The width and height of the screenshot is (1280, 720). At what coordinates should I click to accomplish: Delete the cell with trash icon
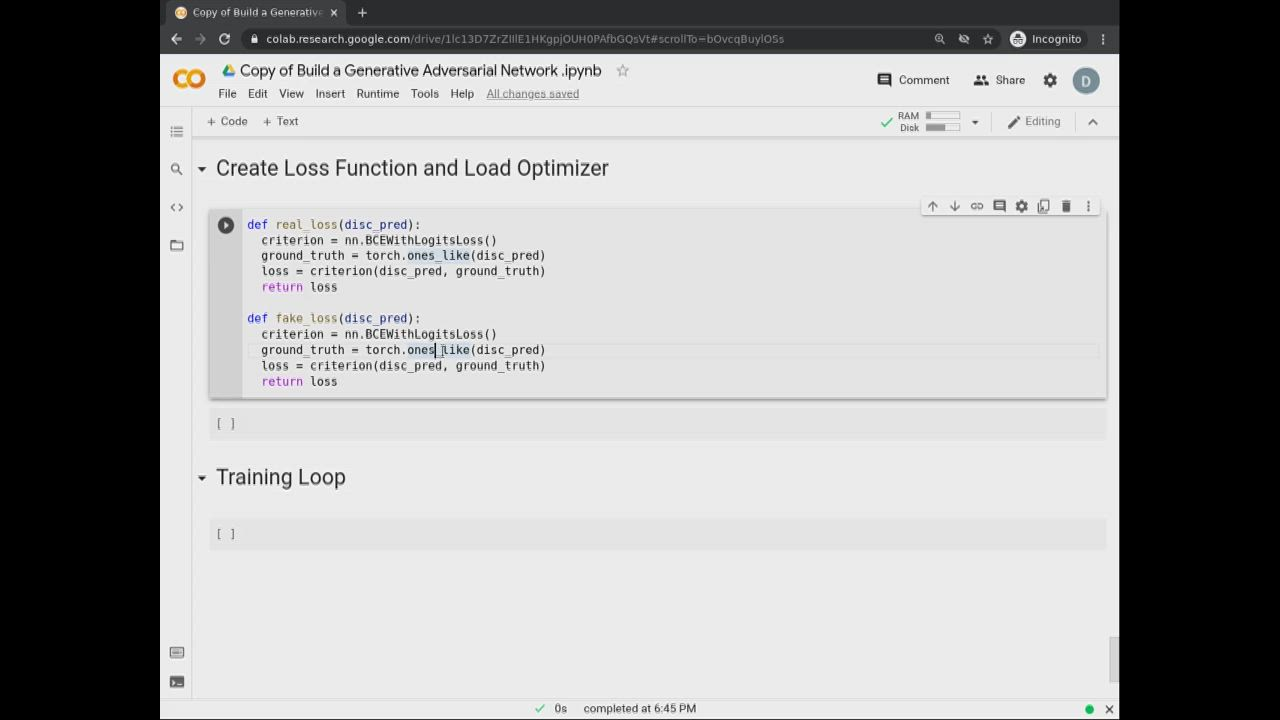1066,206
